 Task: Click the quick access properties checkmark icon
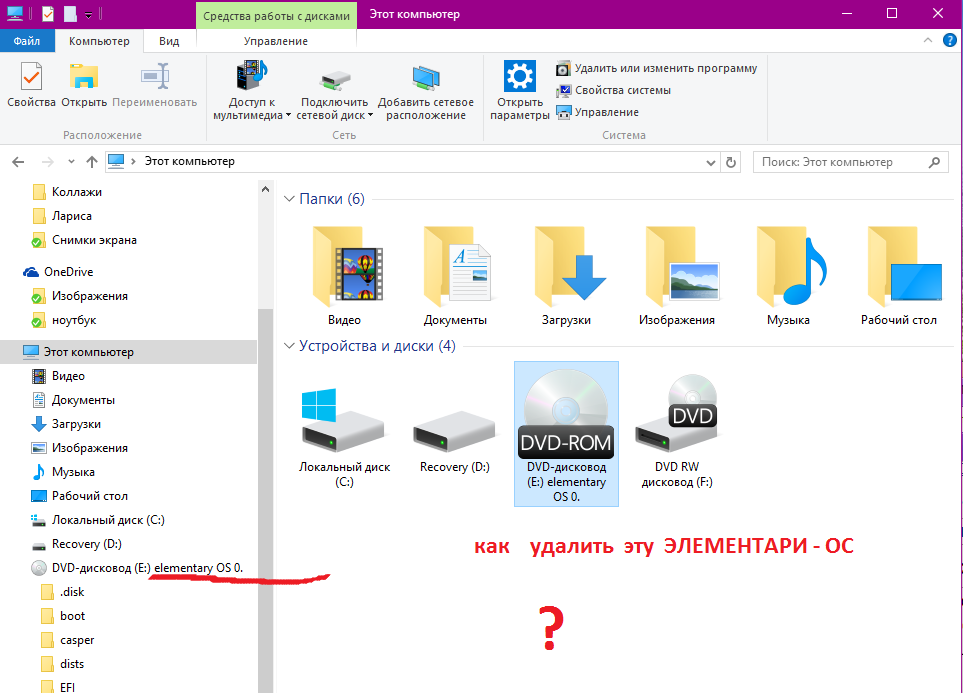(47, 14)
